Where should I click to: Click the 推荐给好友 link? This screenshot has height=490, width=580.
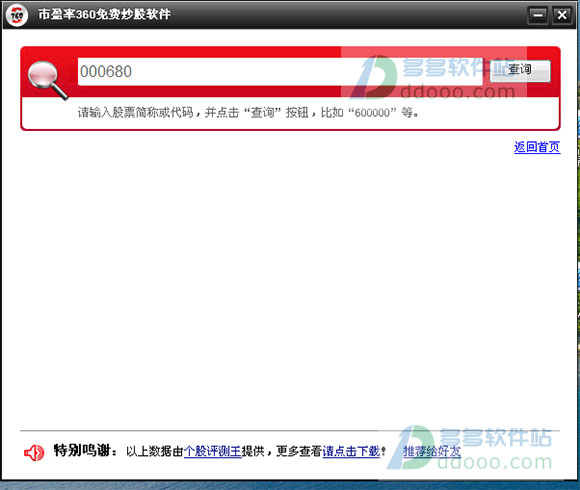point(432,451)
